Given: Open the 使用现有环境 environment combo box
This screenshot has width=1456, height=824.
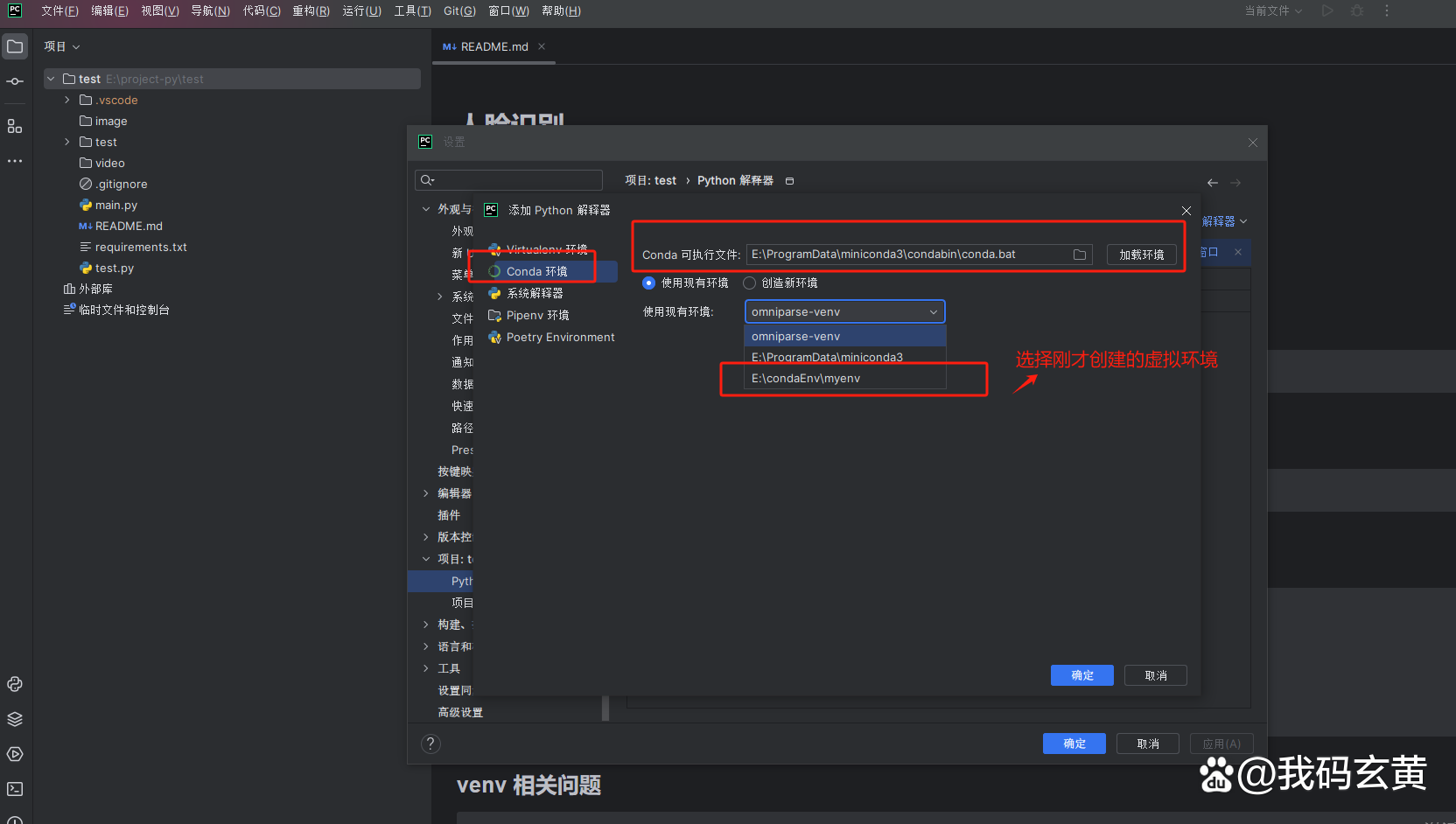Looking at the screenshot, I should coord(844,312).
